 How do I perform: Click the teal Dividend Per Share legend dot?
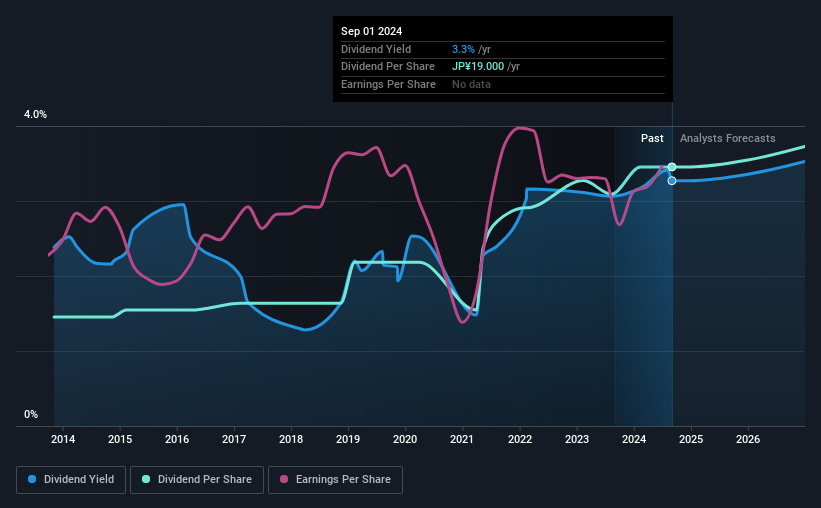(x=146, y=479)
